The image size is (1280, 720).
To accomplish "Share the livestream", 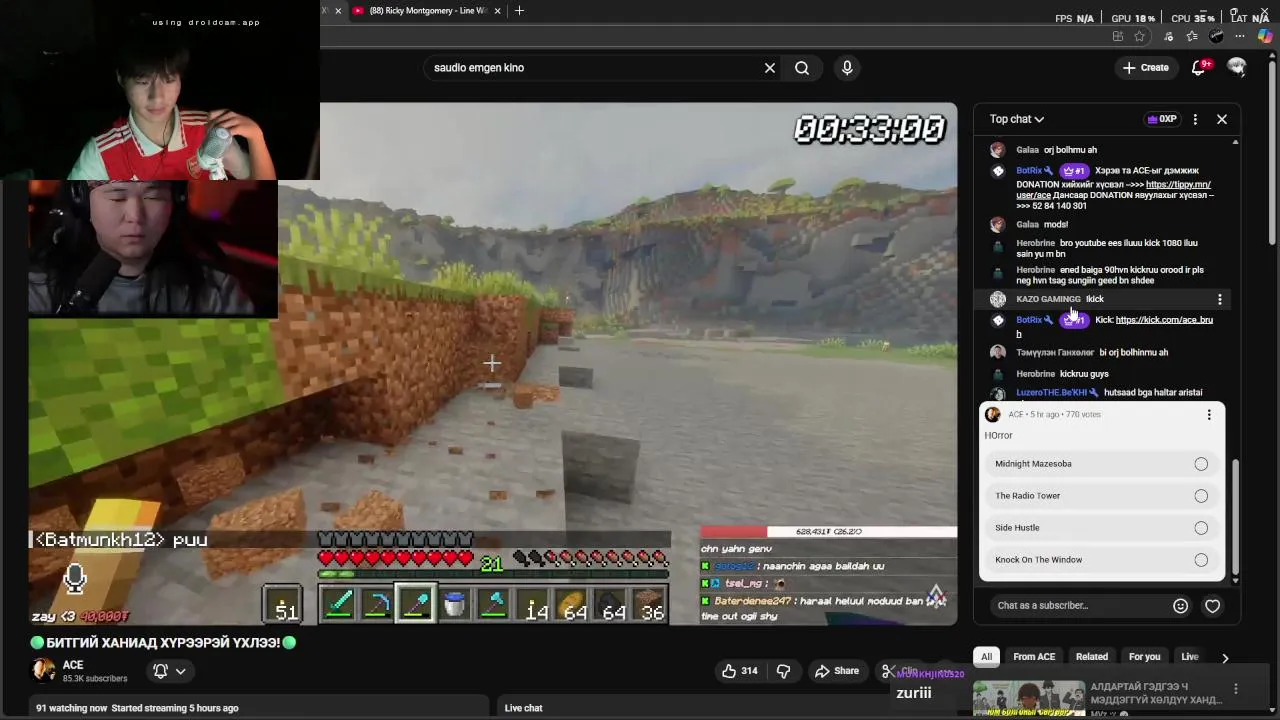I will (x=836, y=671).
